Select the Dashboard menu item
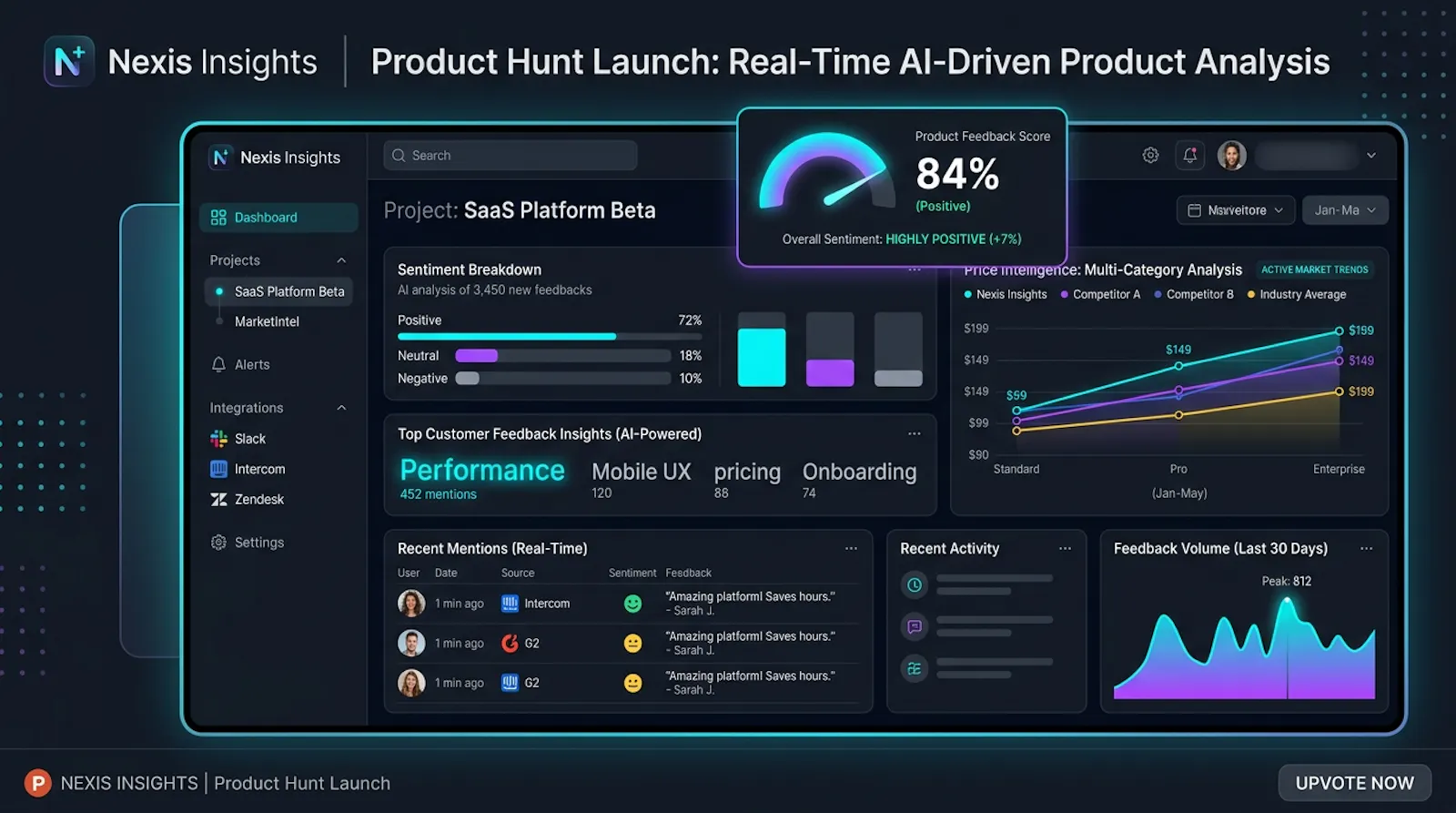Image resolution: width=1456 pixels, height=813 pixels. 278,218
